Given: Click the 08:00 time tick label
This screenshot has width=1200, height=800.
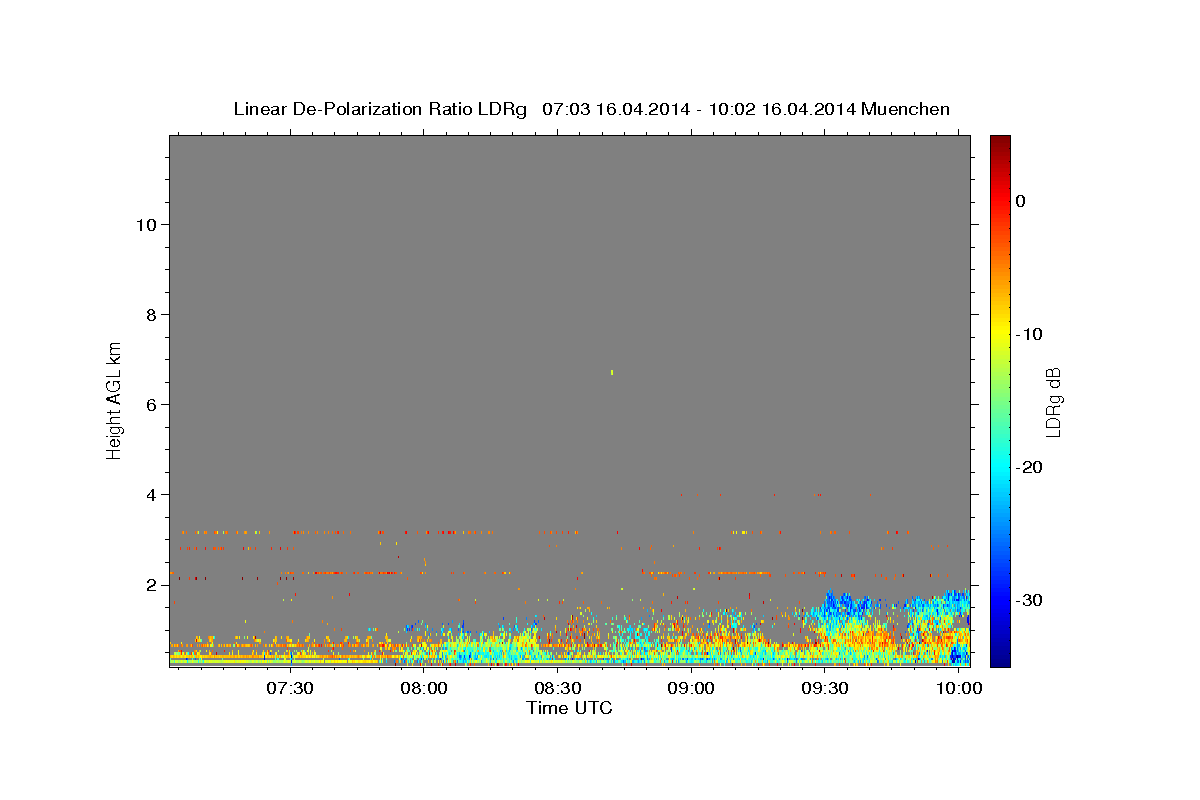Looking at the screenshot, I should point(424,689).
